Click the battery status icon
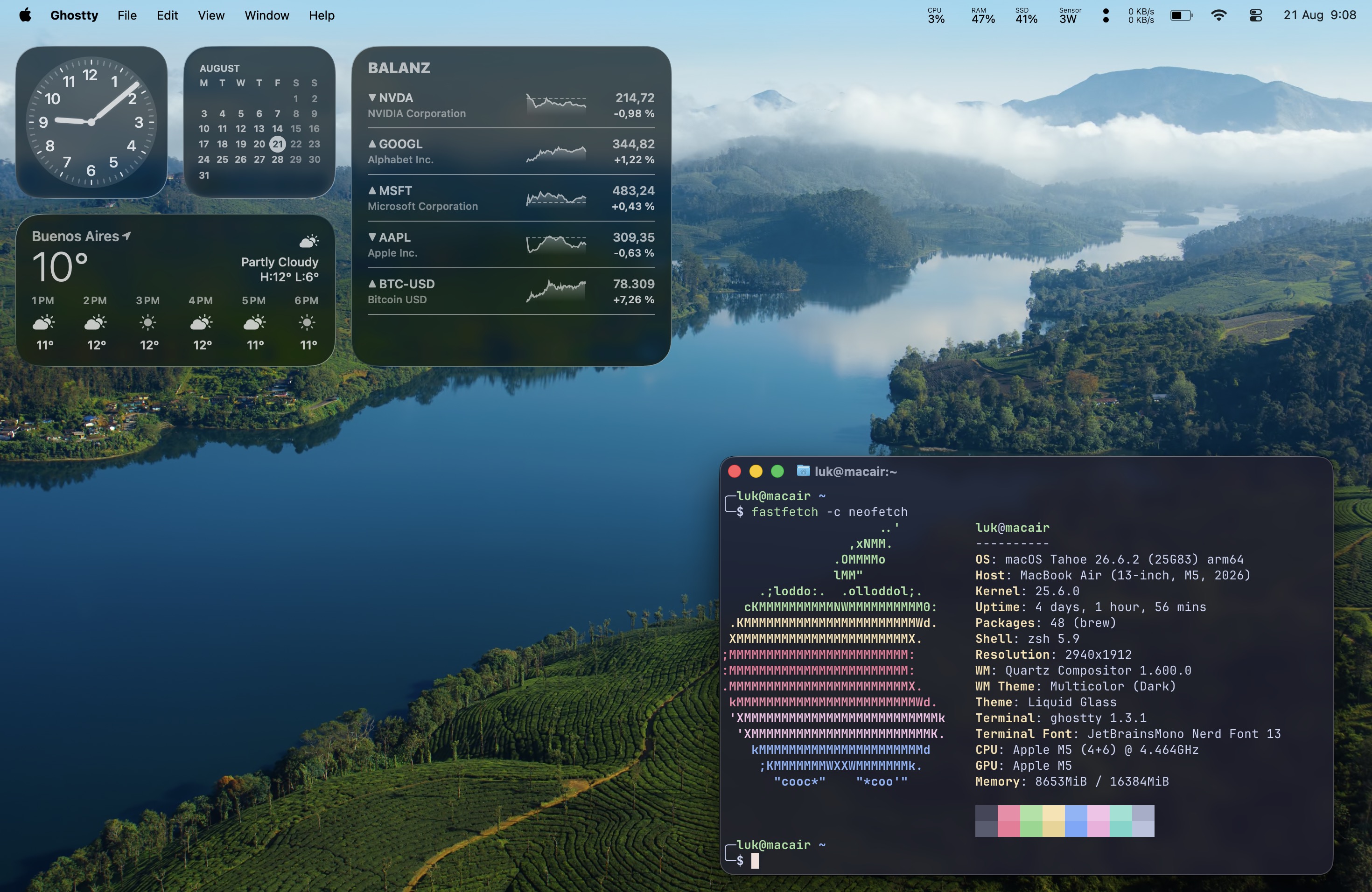This screenshot has height=892, width=1372. [x=1181, y=15]
